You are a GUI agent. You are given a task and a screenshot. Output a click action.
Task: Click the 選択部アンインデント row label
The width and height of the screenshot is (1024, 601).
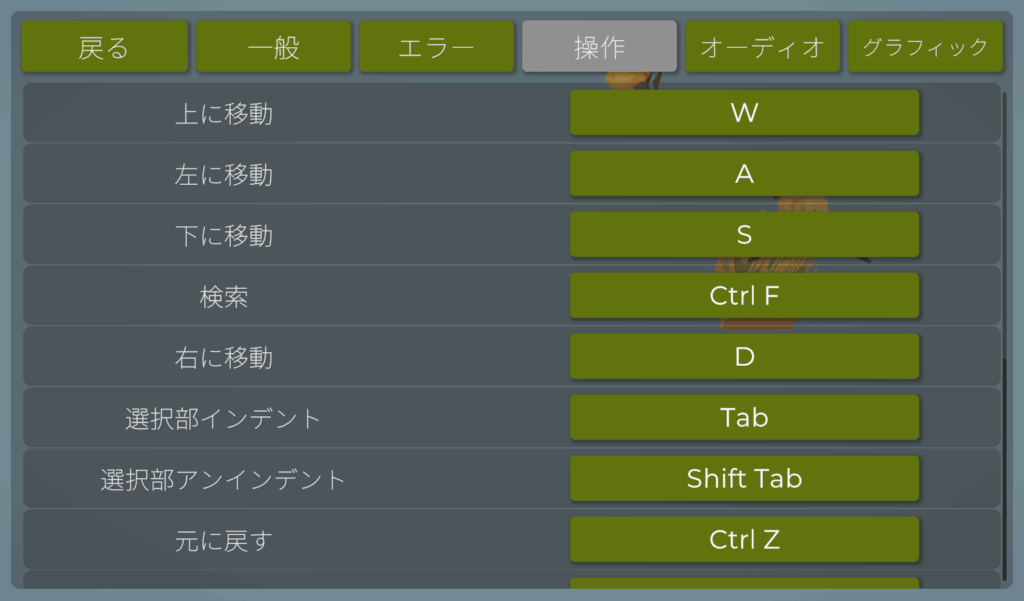223,480
